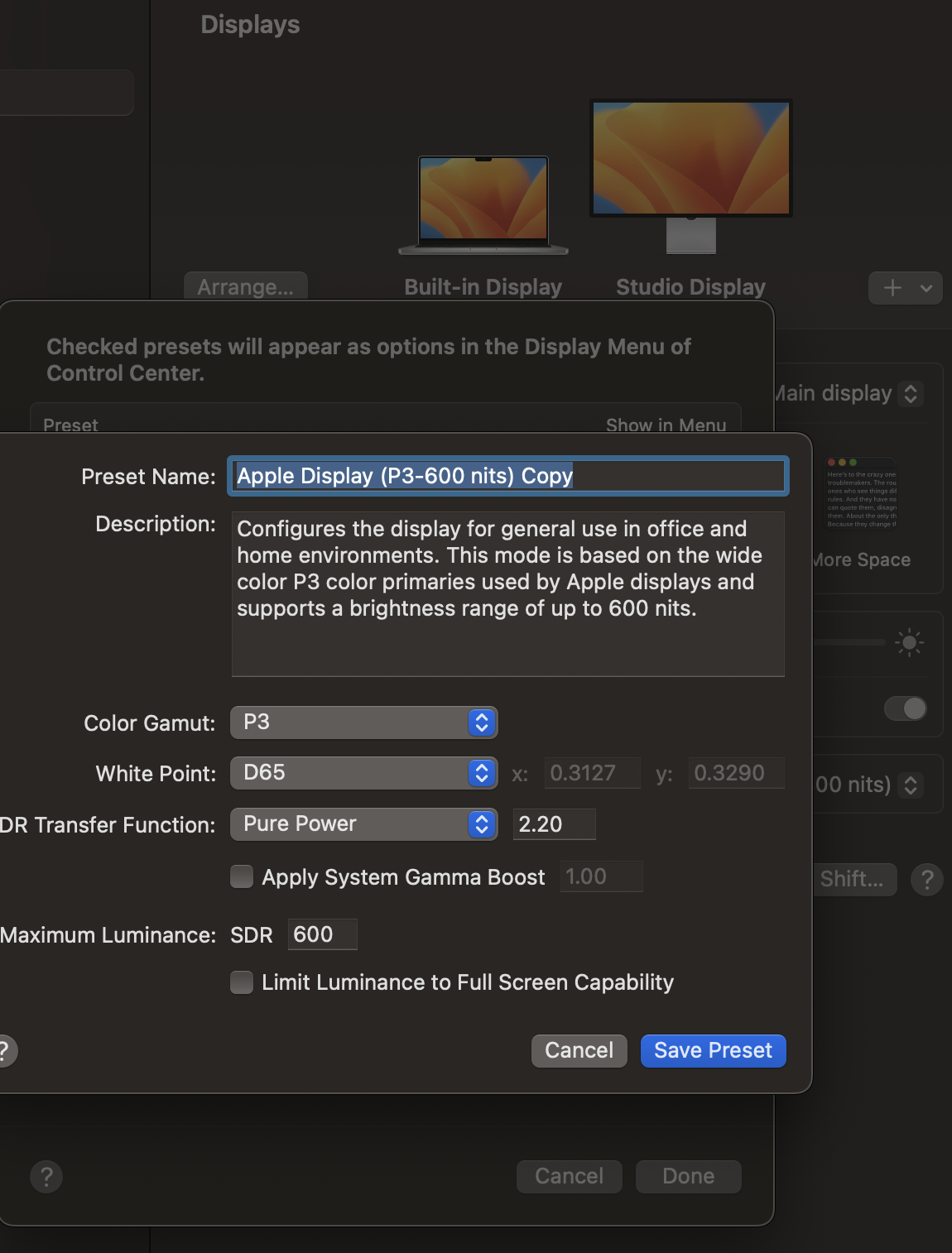952x1253 pixels.
Task: Open help in the presets sheet
Action: pyautogui.click(x=46, y=1176)
